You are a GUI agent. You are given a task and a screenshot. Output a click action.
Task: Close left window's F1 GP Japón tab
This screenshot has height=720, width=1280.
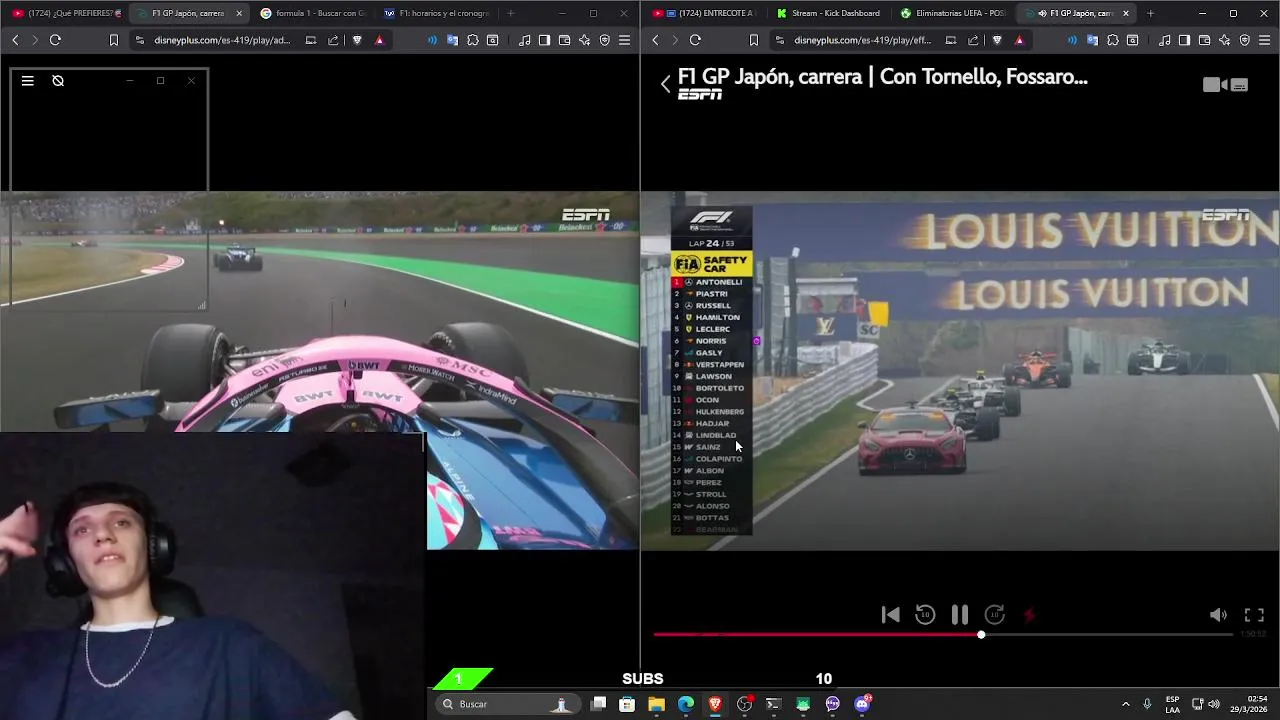pos(239,13)
